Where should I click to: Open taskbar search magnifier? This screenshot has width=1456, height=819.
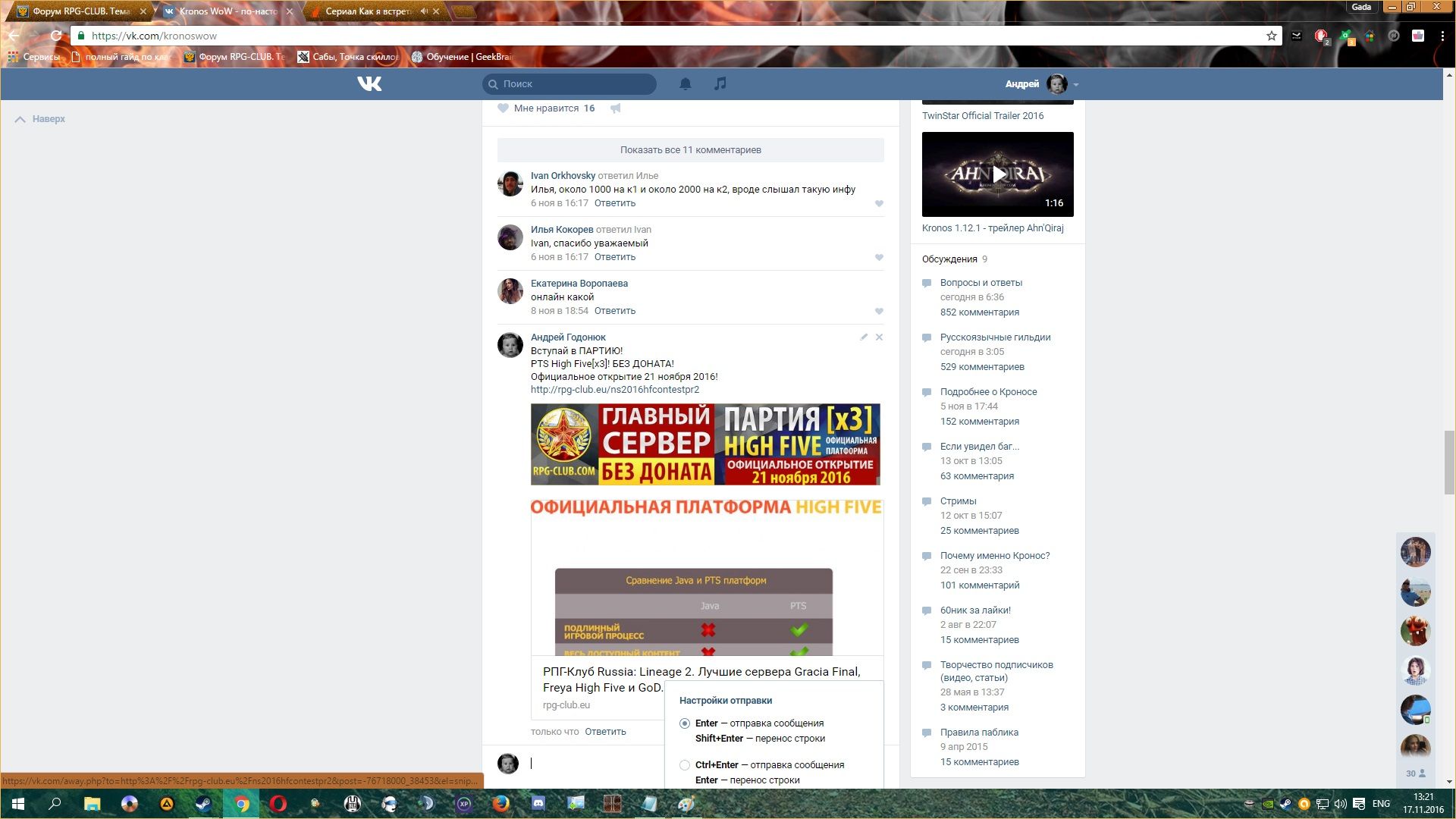(55, 804)
